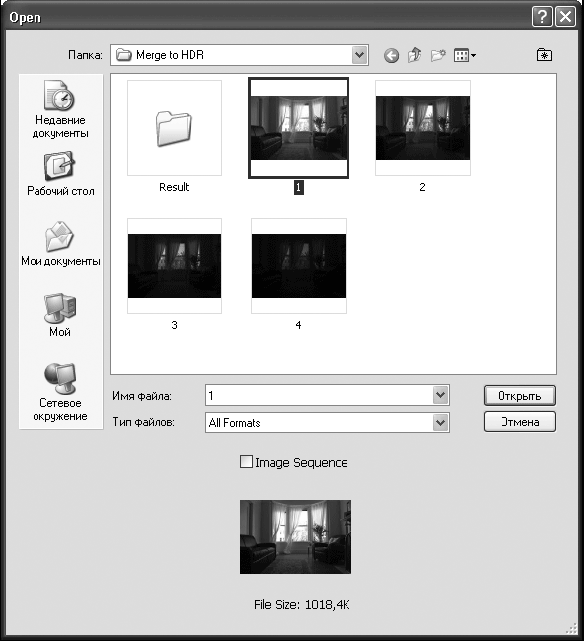Click the Открыть button

coord(519,396)
